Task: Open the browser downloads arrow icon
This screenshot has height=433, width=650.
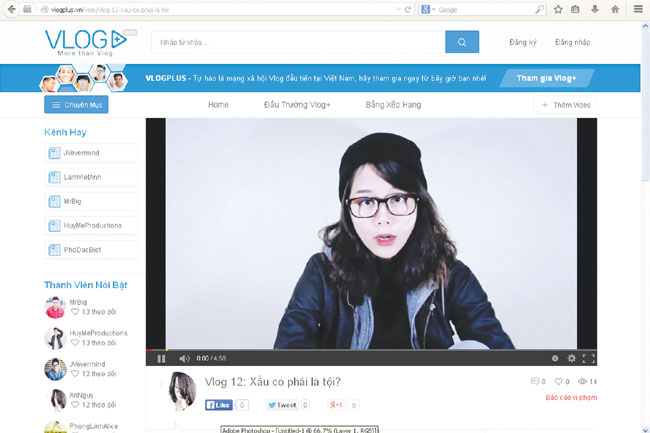Action: point(595,9)
